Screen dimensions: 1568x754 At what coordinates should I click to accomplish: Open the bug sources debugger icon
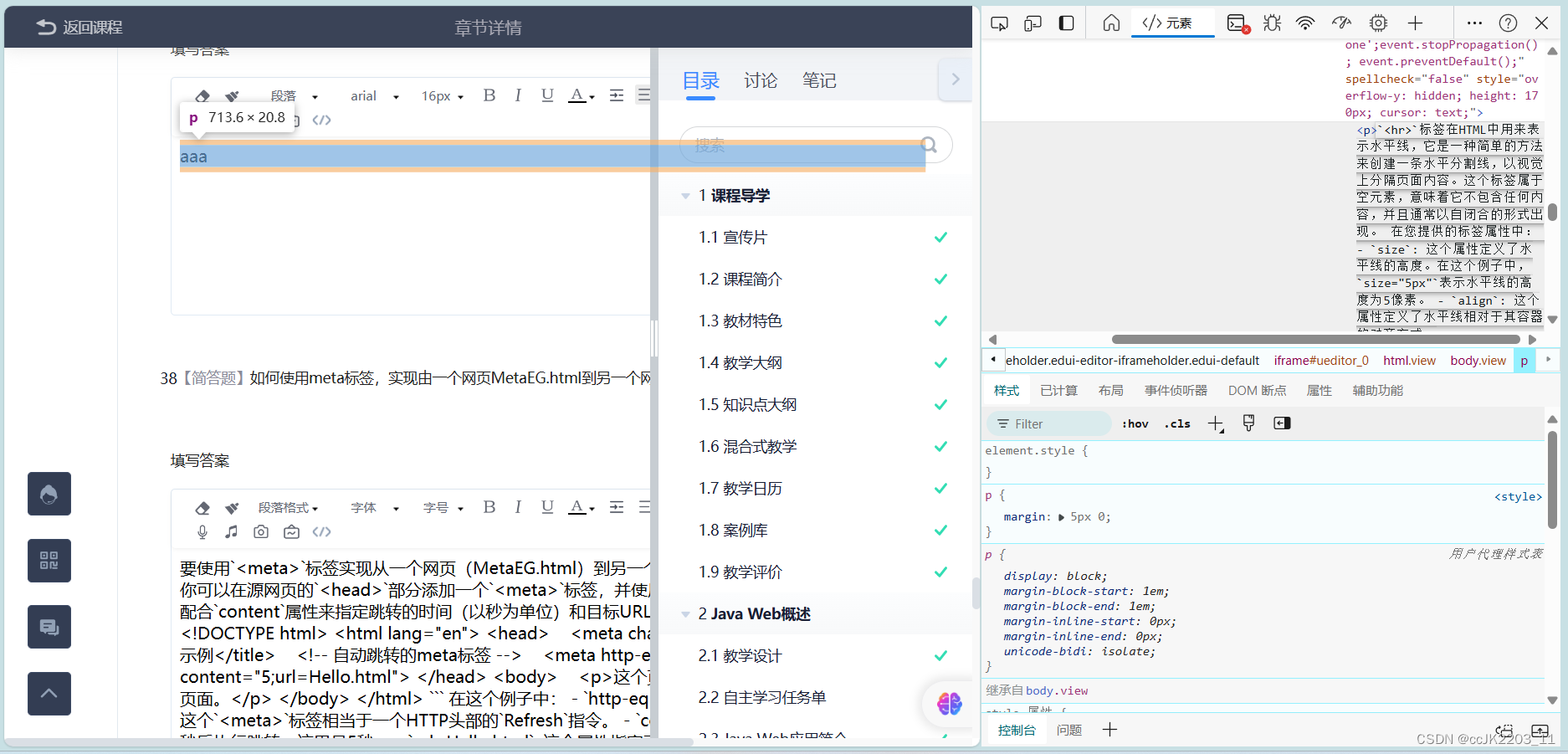[x=1273, y=23]
